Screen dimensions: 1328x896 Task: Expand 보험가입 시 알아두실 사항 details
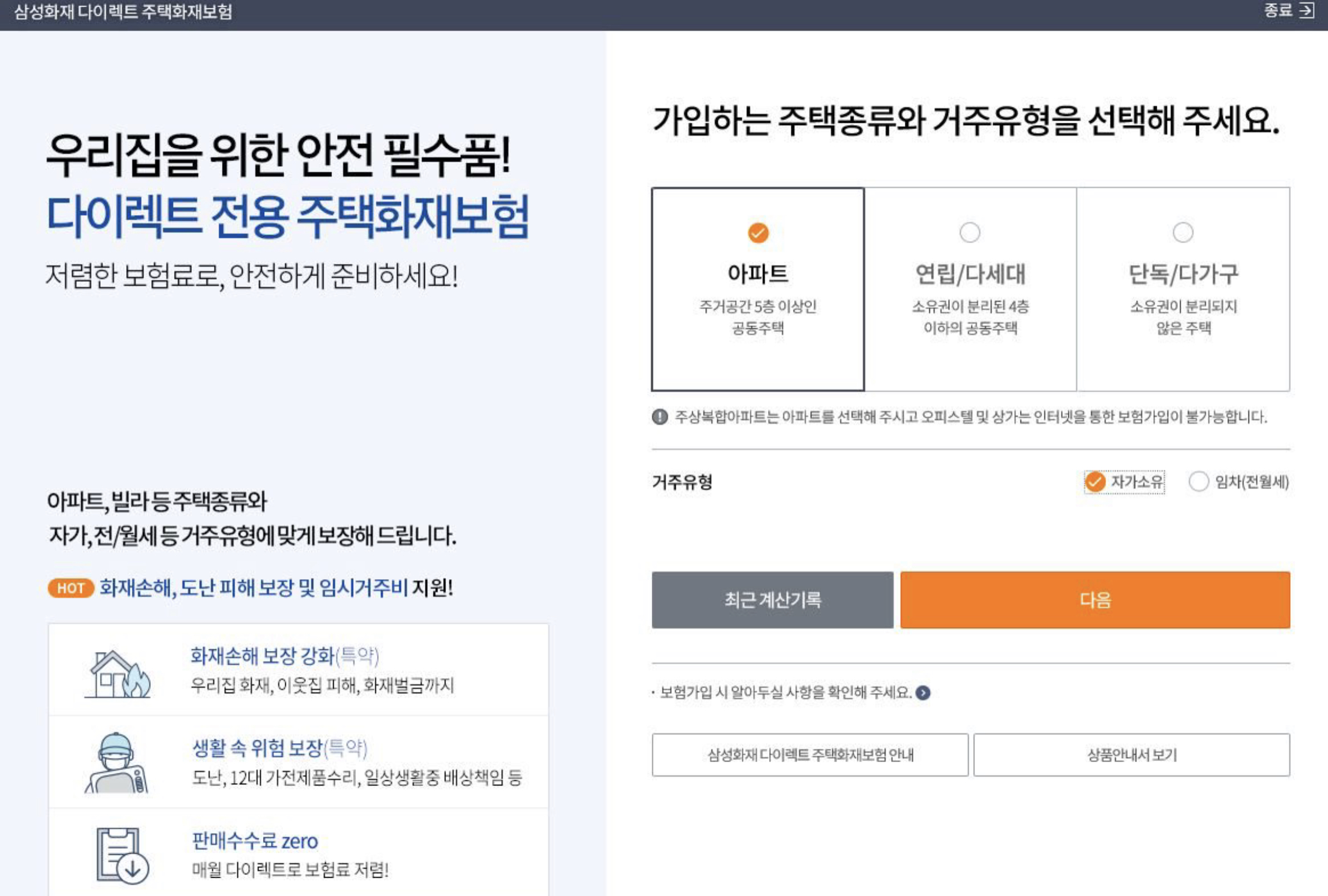[x=786, y=693]
